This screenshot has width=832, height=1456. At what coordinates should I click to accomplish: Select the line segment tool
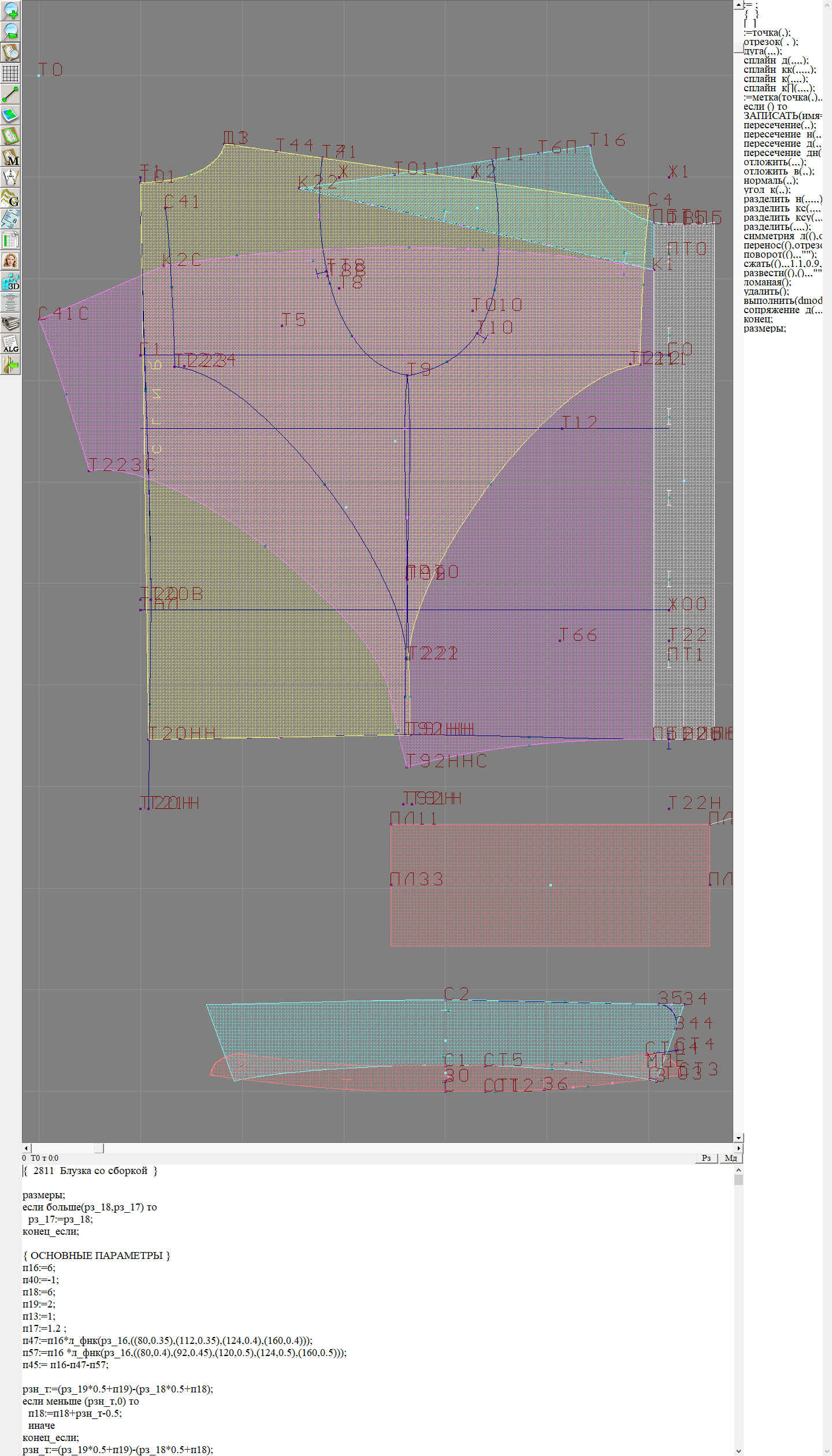[10, 94]
